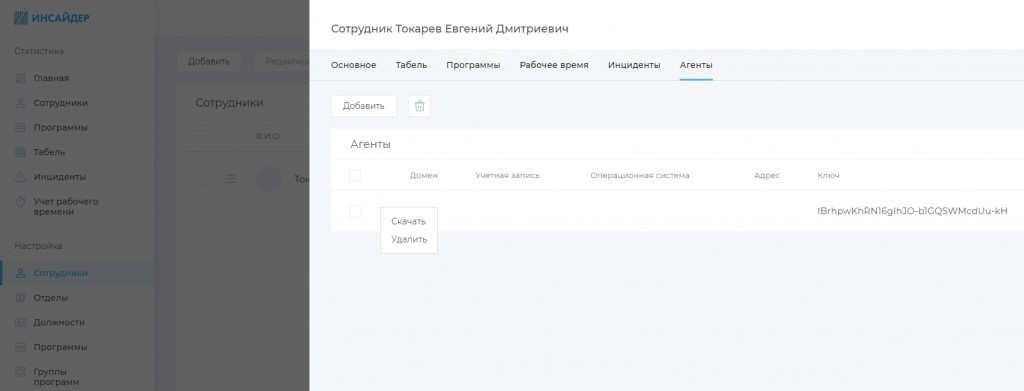The height and width of the screenshot is (391, 1024).
Task: Click the Должности icon
Action: (x=20, y=322)
